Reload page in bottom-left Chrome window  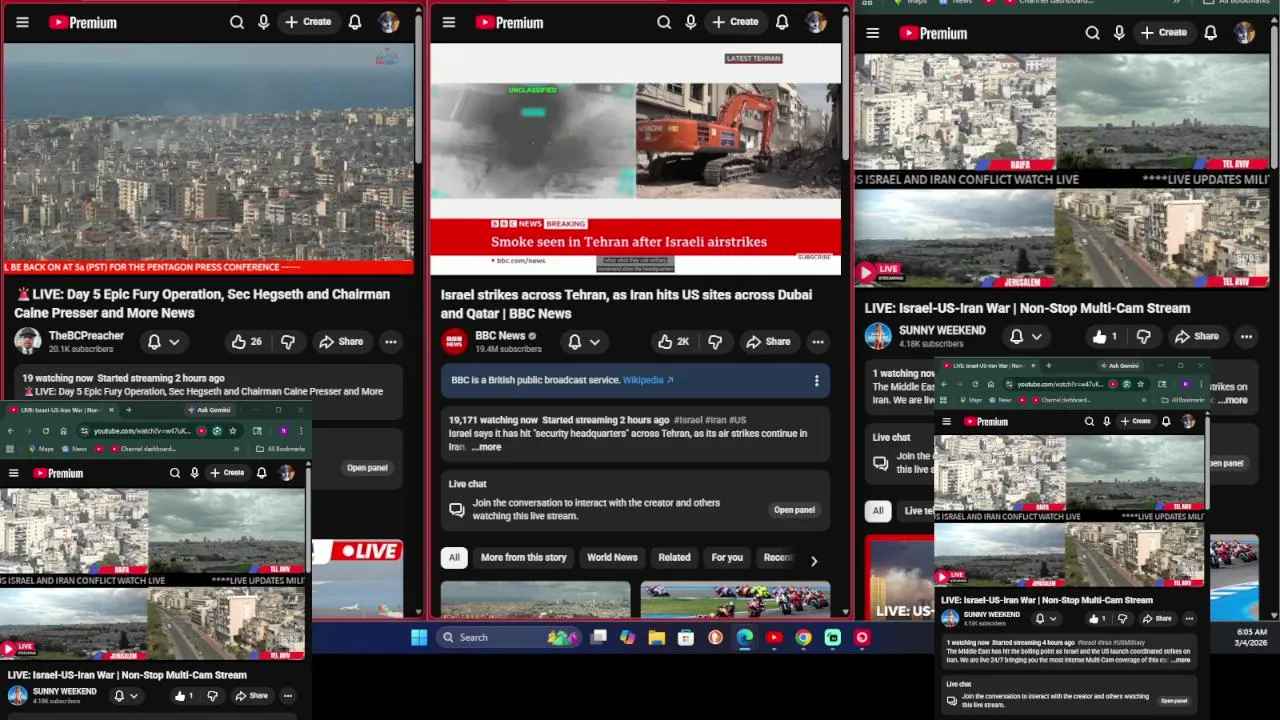click(x=45, y=431)
